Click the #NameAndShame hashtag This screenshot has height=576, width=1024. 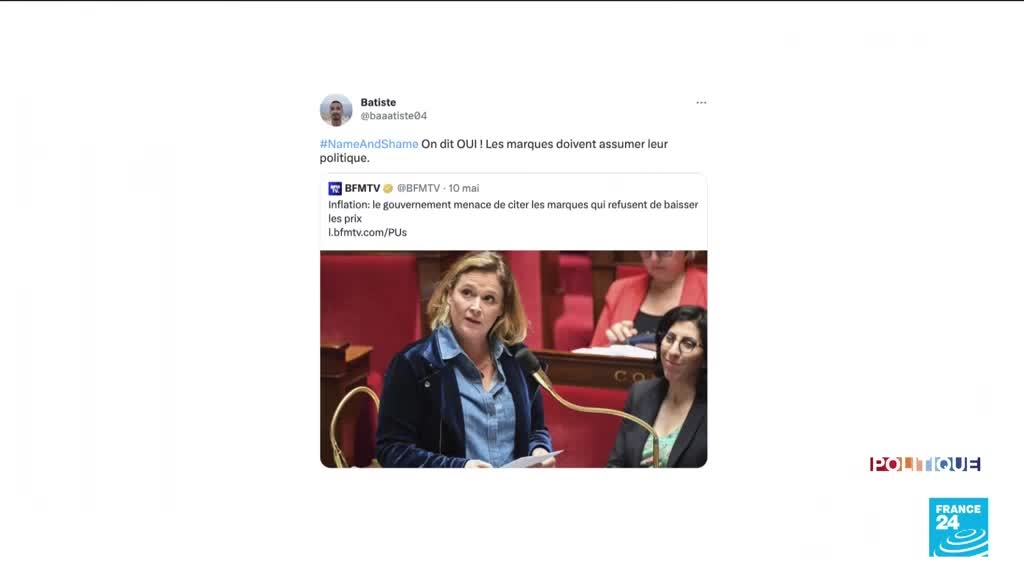pos(369,144)
